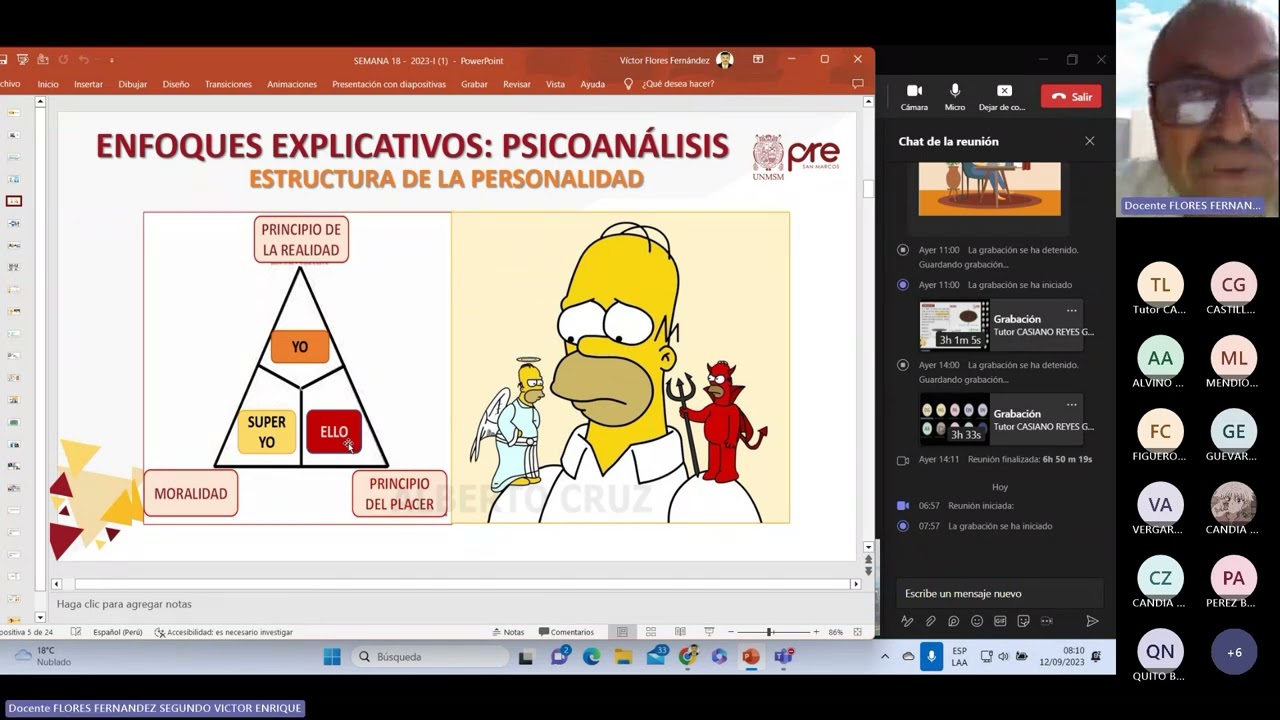Click Accesibilidad: es necesario investigar status

223,632
